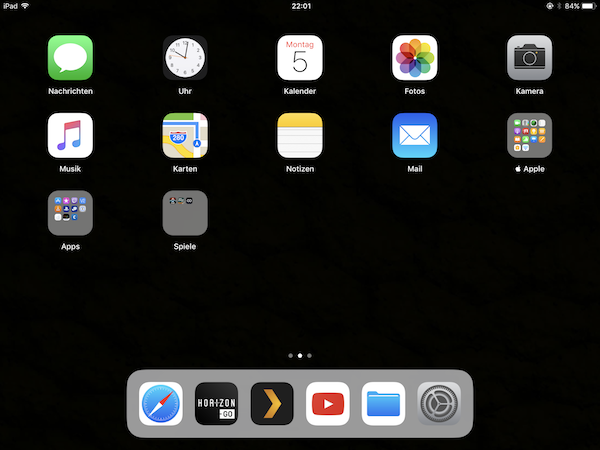Image resolution: width=600 pixels, height=450 pixels.
Task: Launch Horizon Go from the dock
Action: pyautogui.click(x=217, y=404)
